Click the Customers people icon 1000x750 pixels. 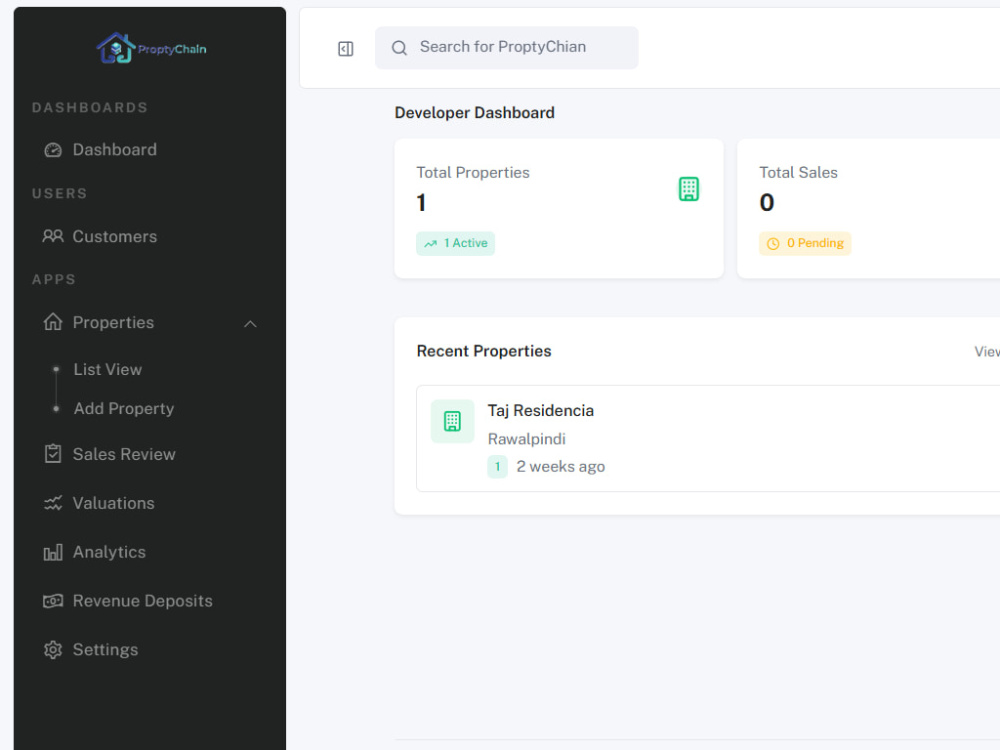53,237
